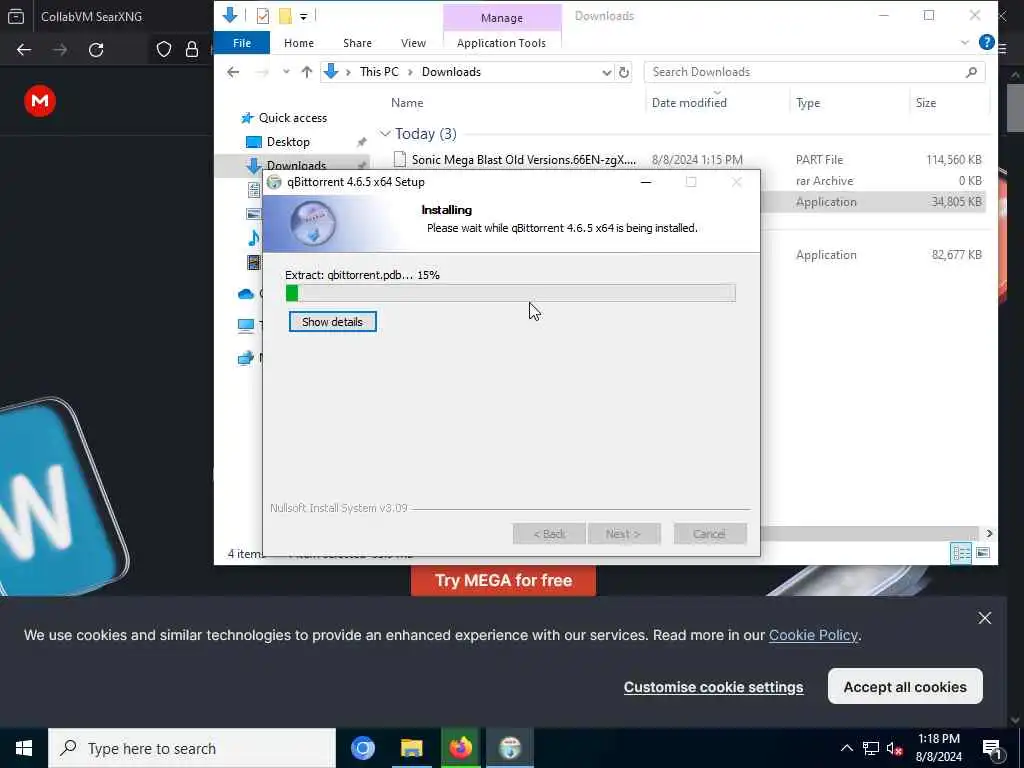Switch to Application Tools tab

click(501, 42)
